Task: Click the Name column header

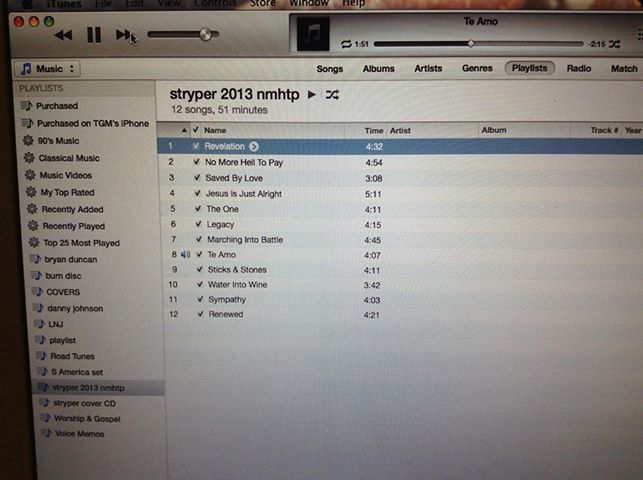Action: tap(215, 130)
